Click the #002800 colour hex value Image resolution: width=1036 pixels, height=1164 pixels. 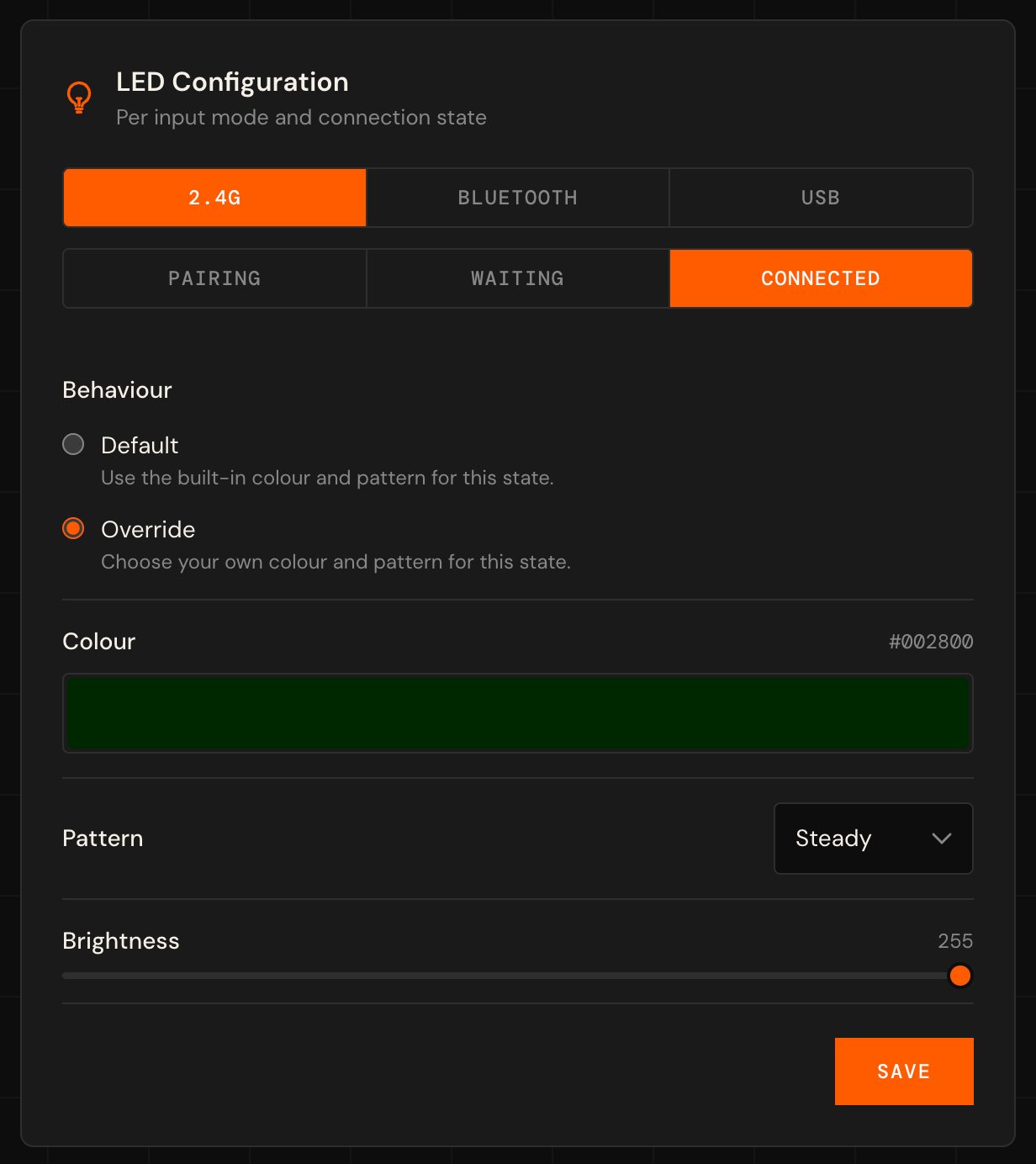931,642
